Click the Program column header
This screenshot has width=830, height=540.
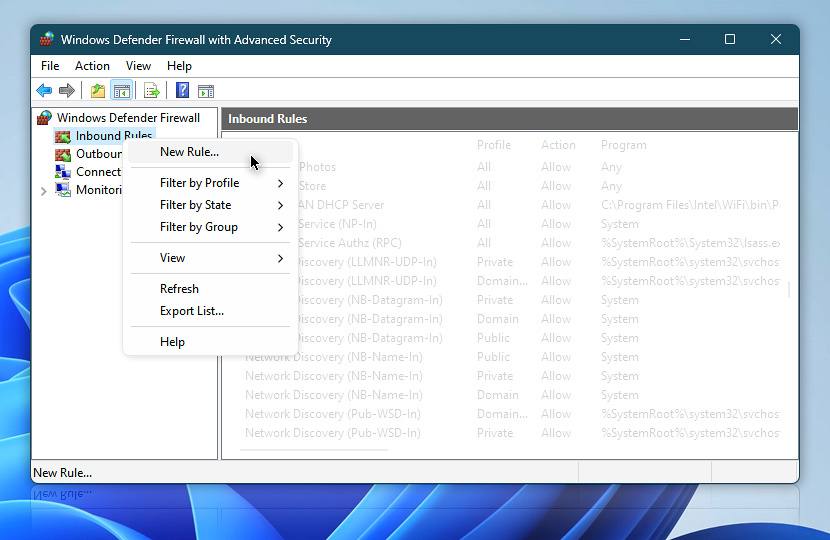624,145
